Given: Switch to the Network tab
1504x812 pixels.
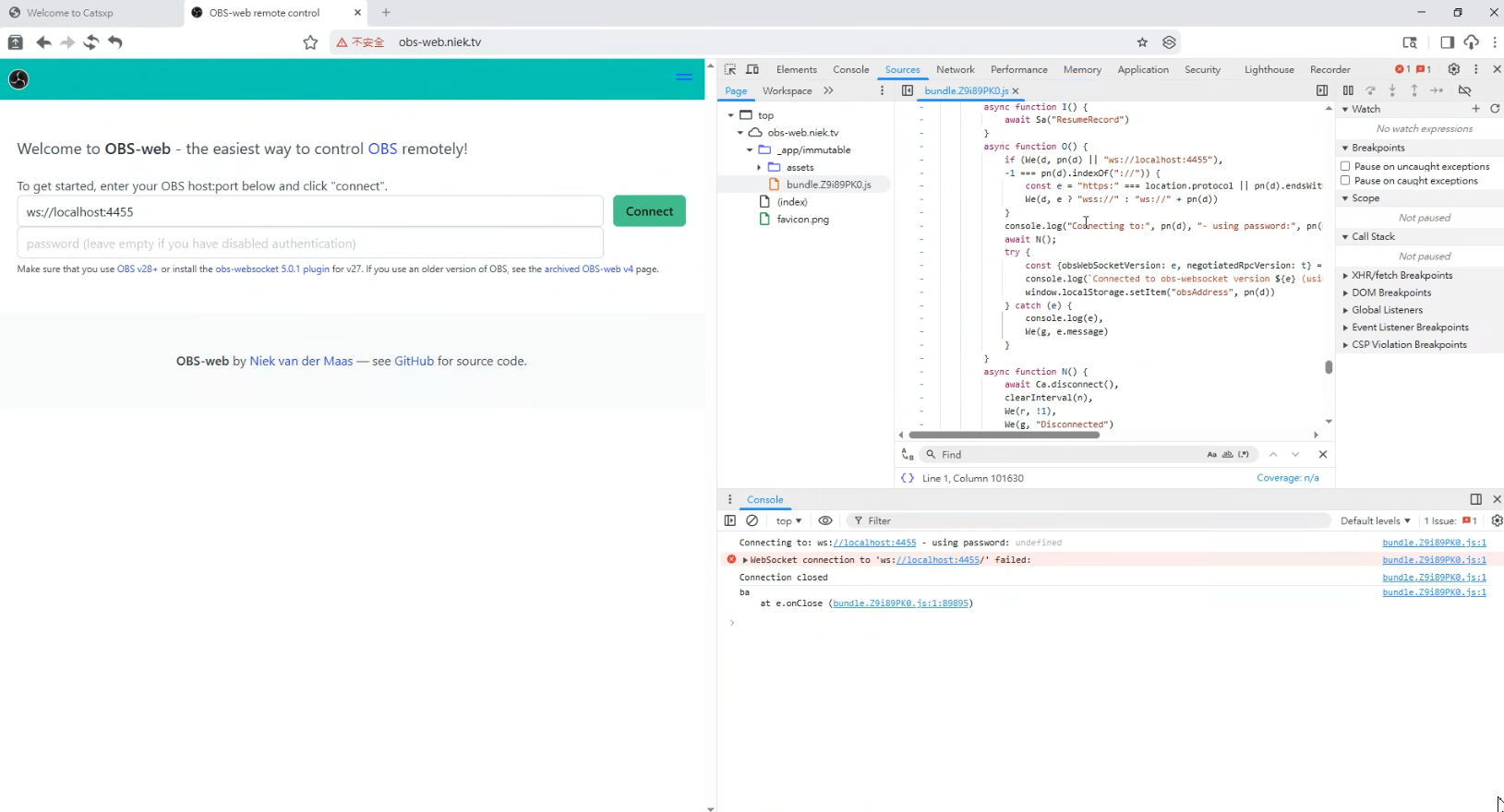Looking at the screenshot, I should click(955, 69).
